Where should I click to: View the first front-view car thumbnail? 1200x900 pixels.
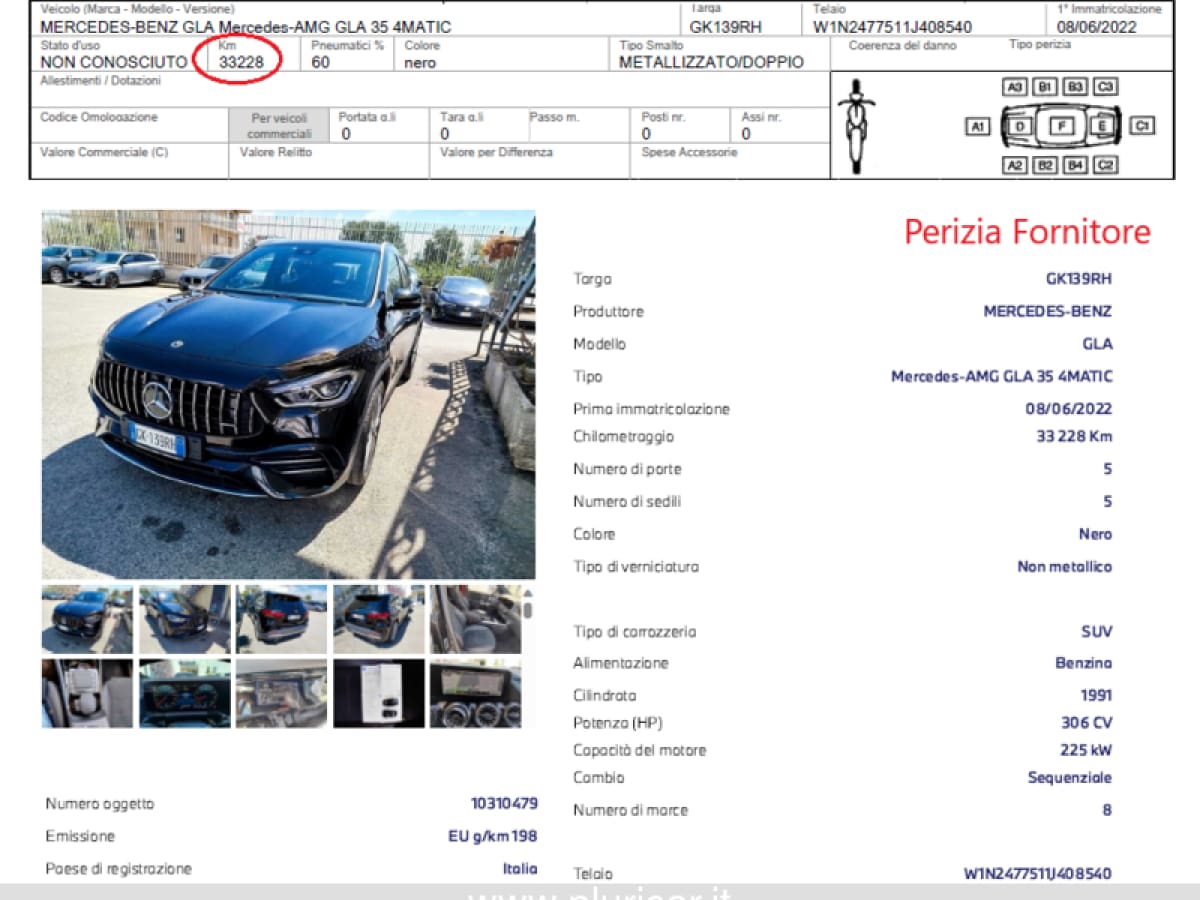coord(87,620)
